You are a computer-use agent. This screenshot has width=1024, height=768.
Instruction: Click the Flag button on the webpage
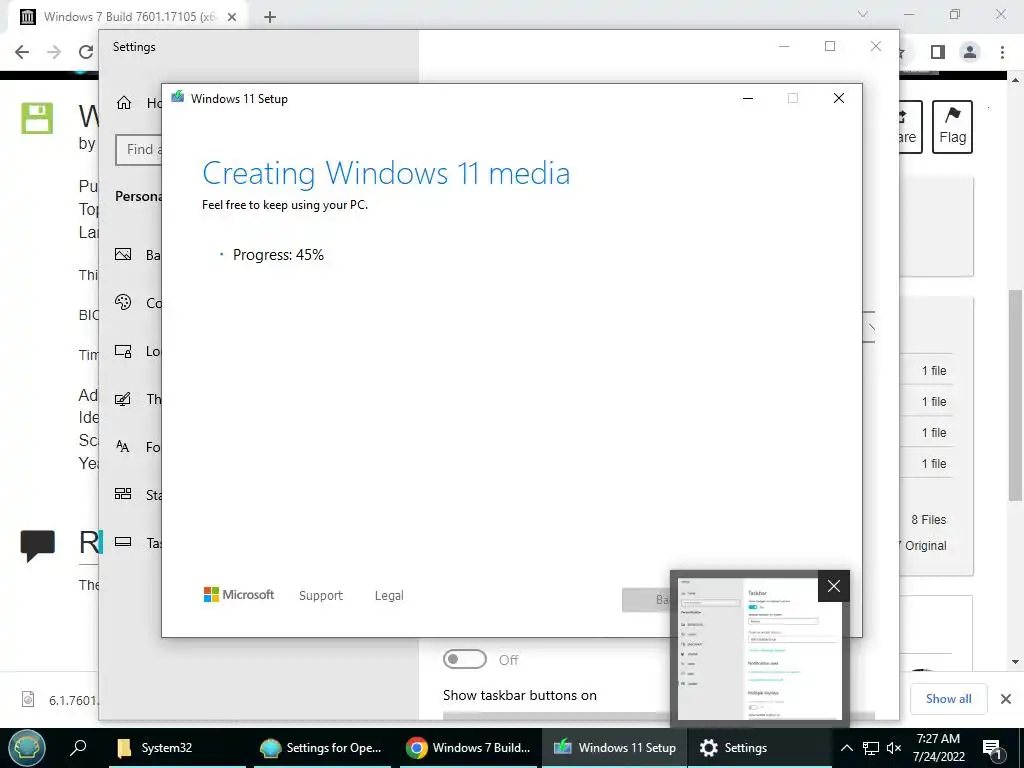click(952, 127)
